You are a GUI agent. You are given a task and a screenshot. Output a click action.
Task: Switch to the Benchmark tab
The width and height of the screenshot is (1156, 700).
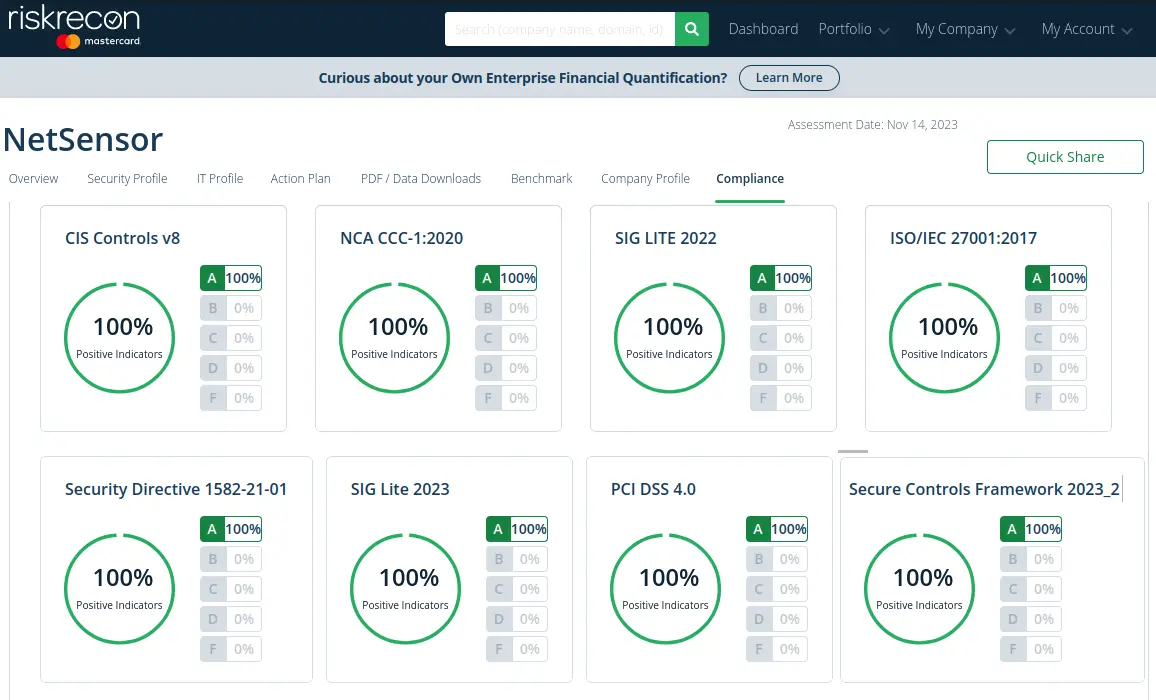(541, 179)
